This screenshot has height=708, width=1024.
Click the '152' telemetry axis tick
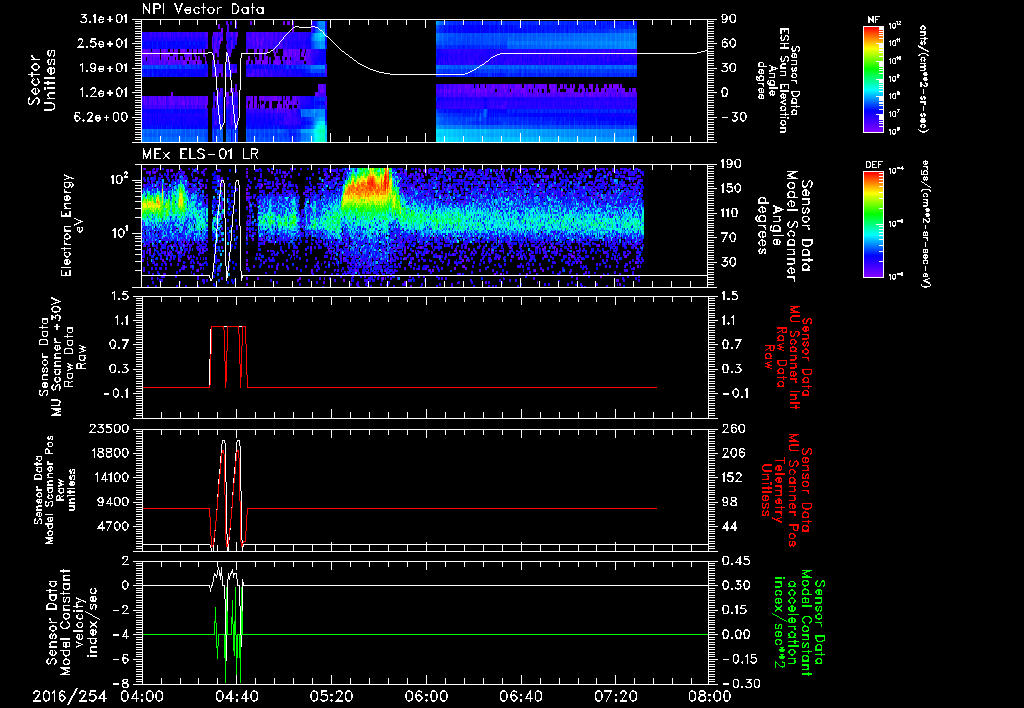point(733,477)
